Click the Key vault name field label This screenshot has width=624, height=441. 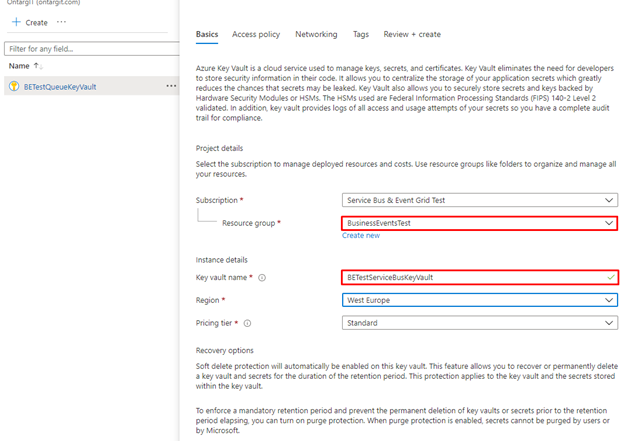click(x=221, y=277)
